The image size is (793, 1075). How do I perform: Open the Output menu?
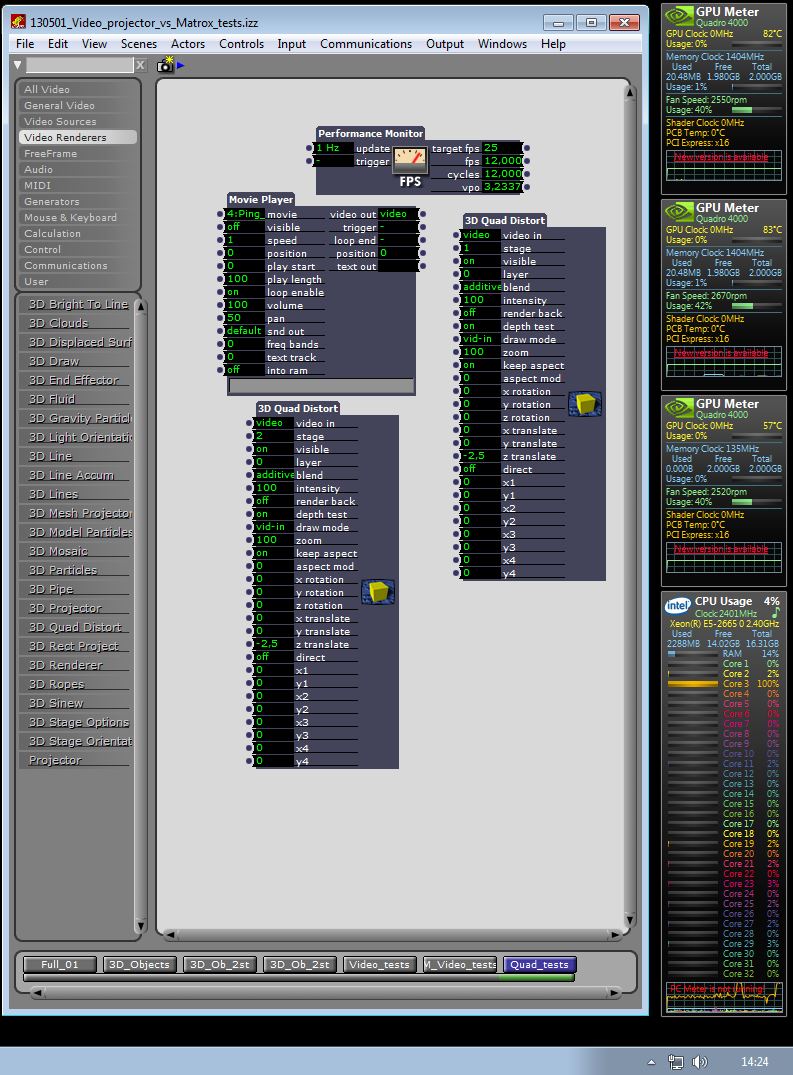445,44
